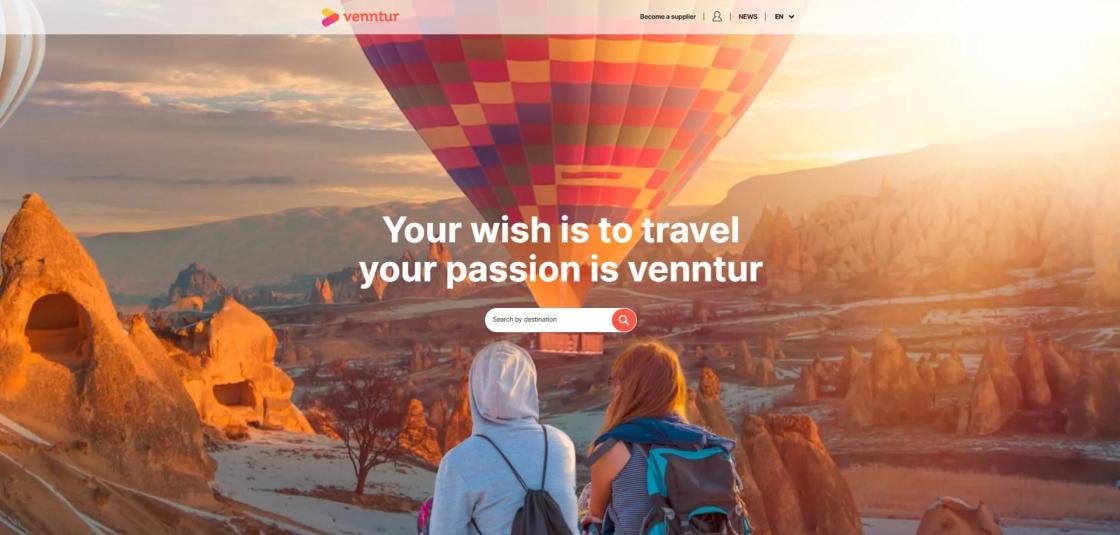Click the venntur play-shaped logo icon
1120x535 pixels.
pos(330,17)
